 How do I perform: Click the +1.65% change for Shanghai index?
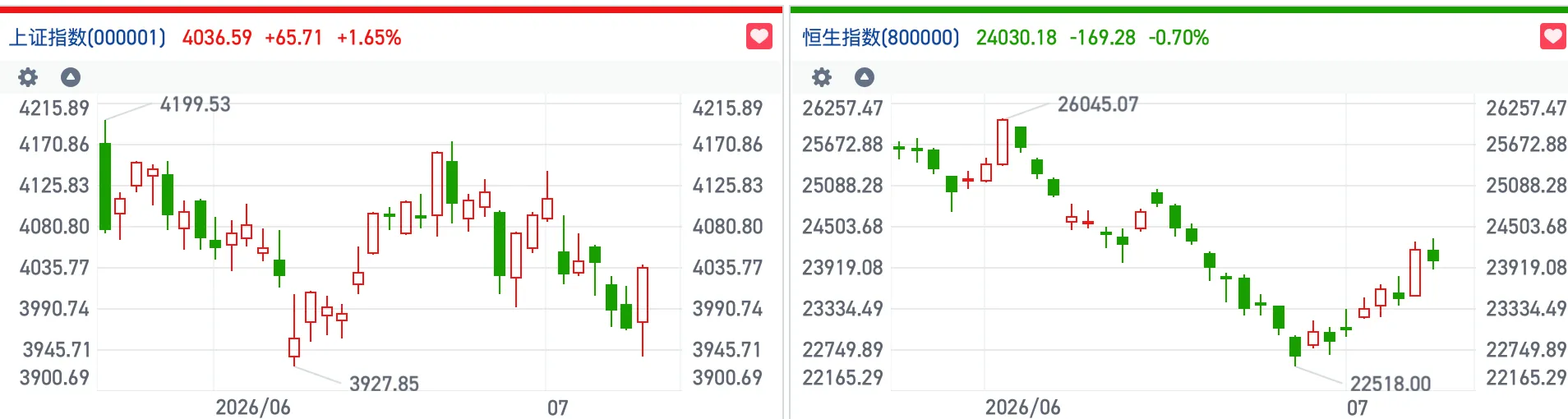369,38
